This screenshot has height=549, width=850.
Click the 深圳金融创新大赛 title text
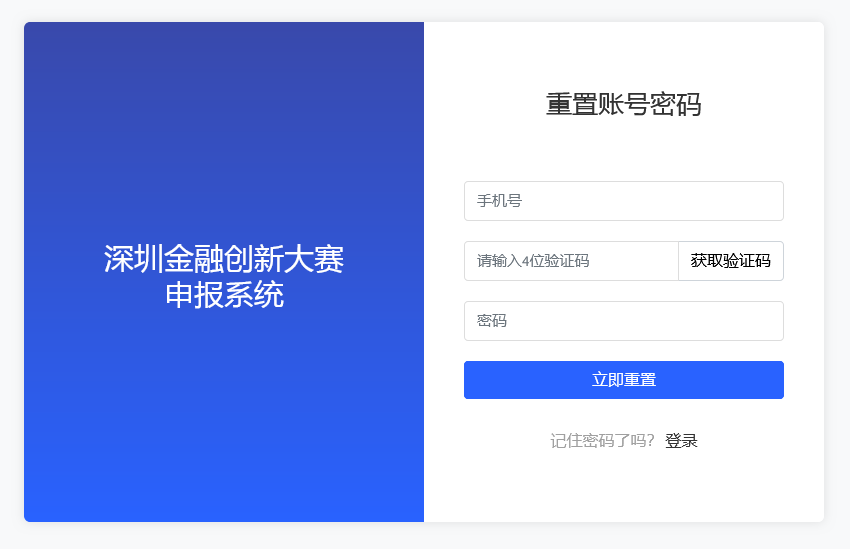[224, 259]
